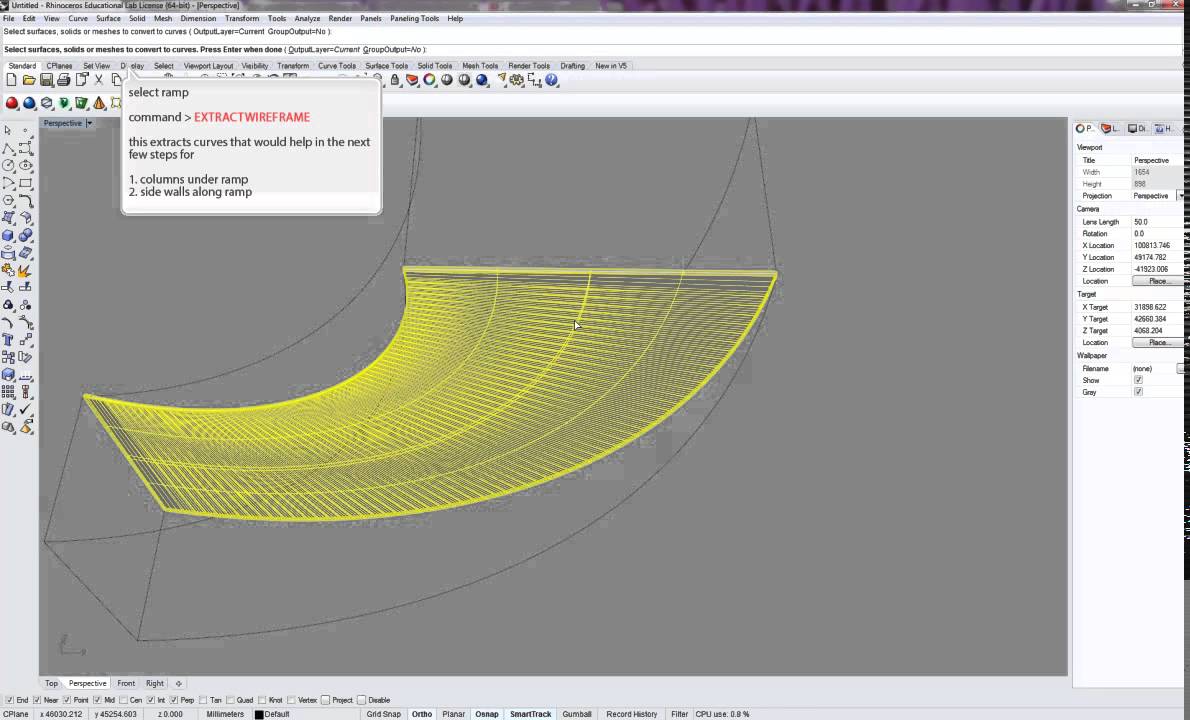Toggle the Near osnap checkbox
Viewport: 1190px width, 720px height.
(36, 700)
